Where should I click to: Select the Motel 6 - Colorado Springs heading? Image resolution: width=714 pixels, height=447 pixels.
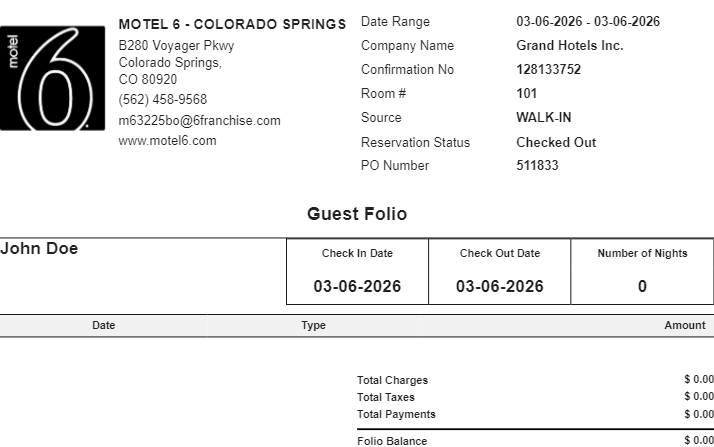[x=232, y=24]
